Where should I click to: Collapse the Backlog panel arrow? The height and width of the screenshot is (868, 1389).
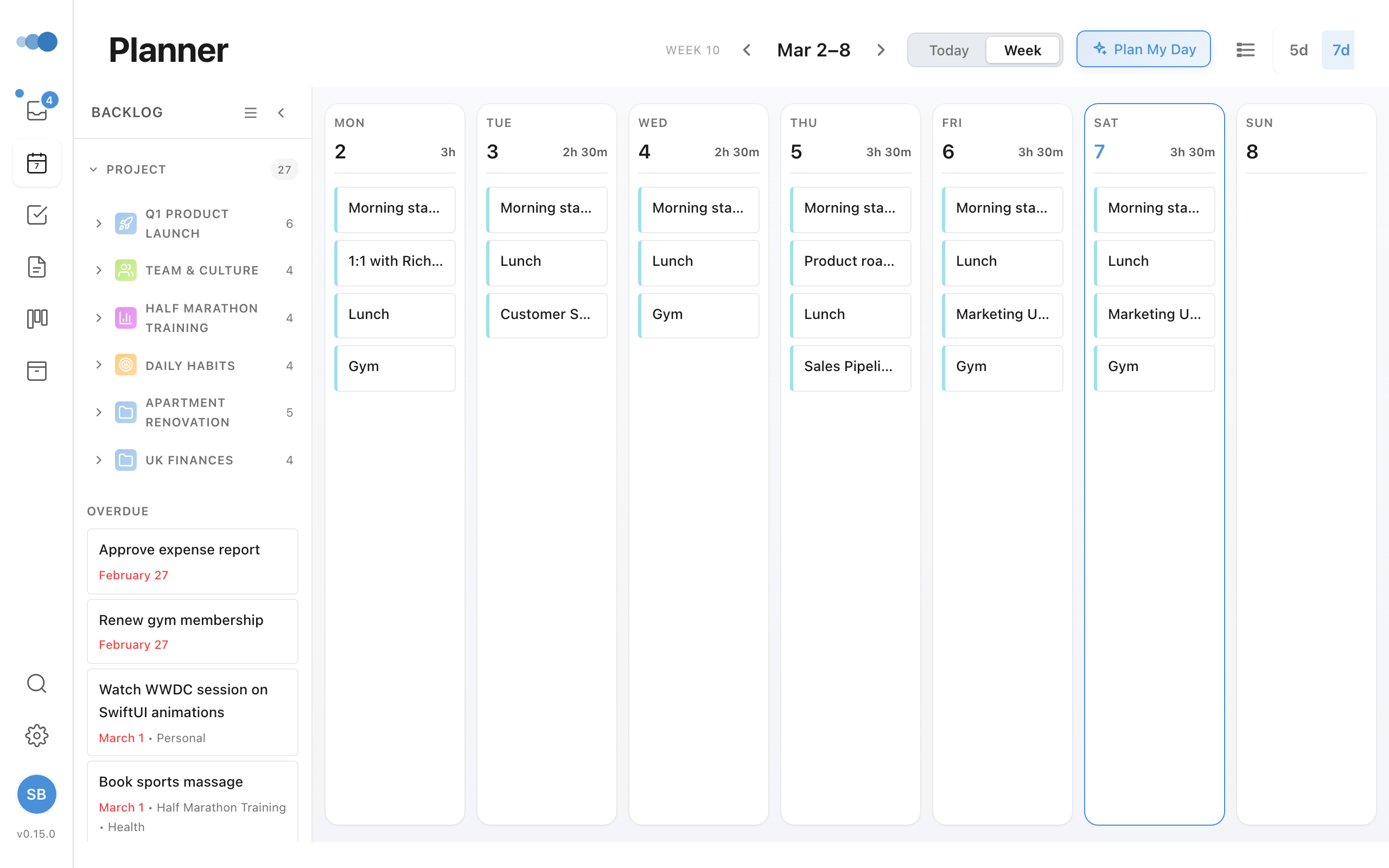click(281, 112)
